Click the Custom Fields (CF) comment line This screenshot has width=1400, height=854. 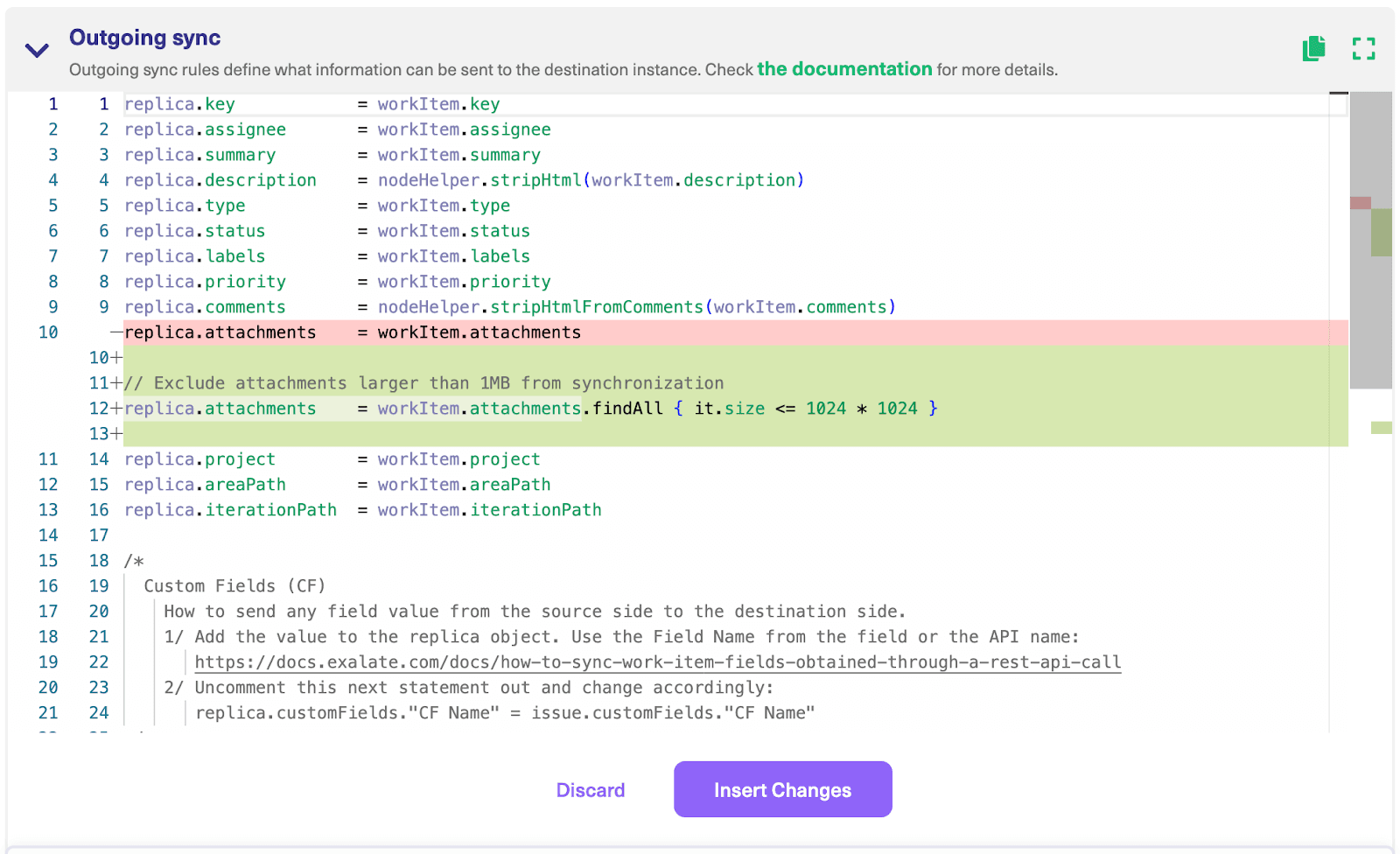(234, 586)
